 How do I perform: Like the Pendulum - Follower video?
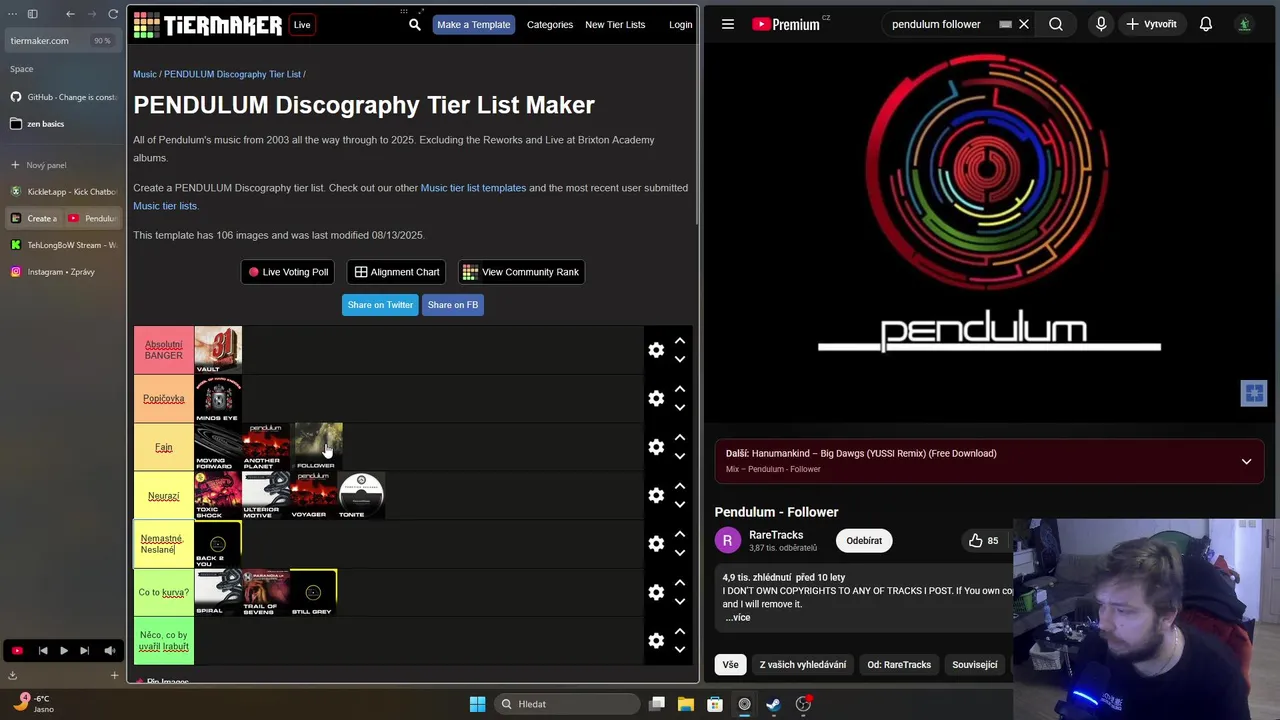(983, 540)
